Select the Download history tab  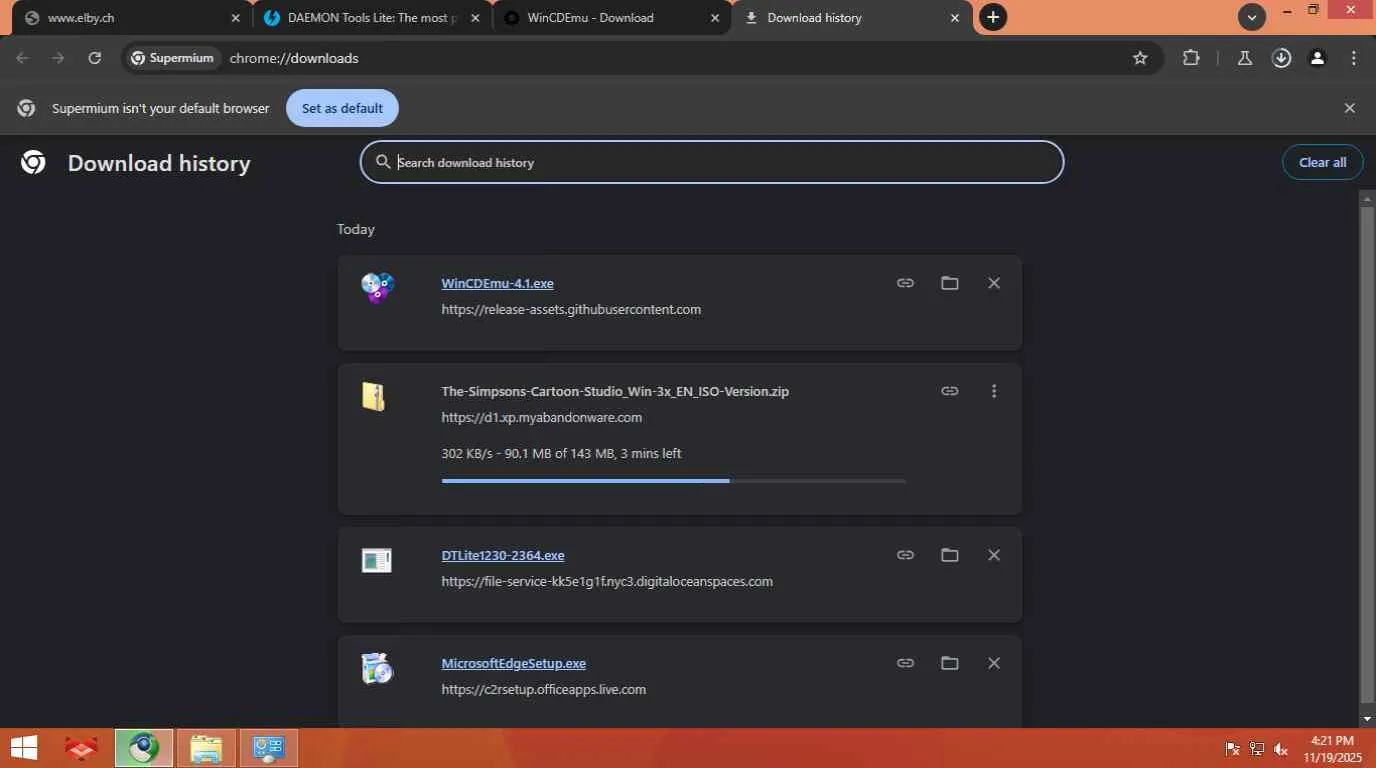click(850, 18)
